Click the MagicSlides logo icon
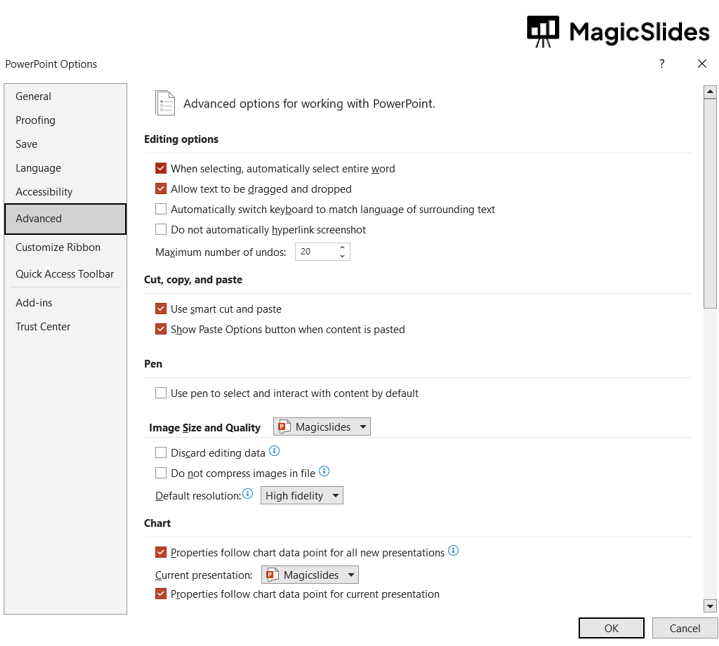 point(543,31)
